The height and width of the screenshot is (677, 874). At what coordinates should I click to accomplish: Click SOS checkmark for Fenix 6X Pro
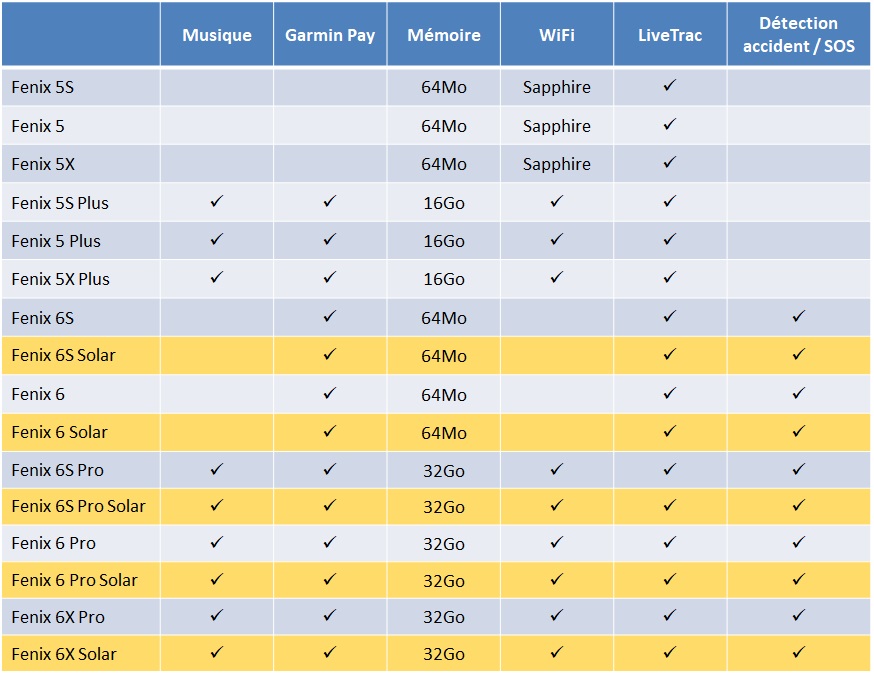(798, 617)
